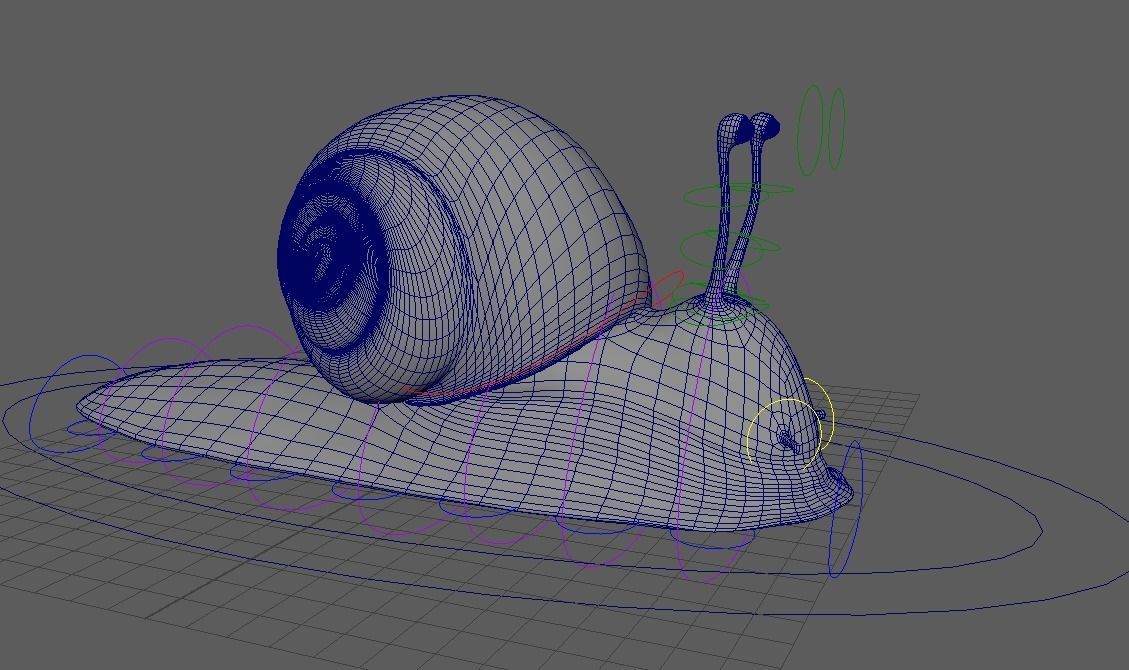The height and width of the screenshot is (670, 1129).
Task: Select the red curve control under the shell
Action: tap(544, 335)
